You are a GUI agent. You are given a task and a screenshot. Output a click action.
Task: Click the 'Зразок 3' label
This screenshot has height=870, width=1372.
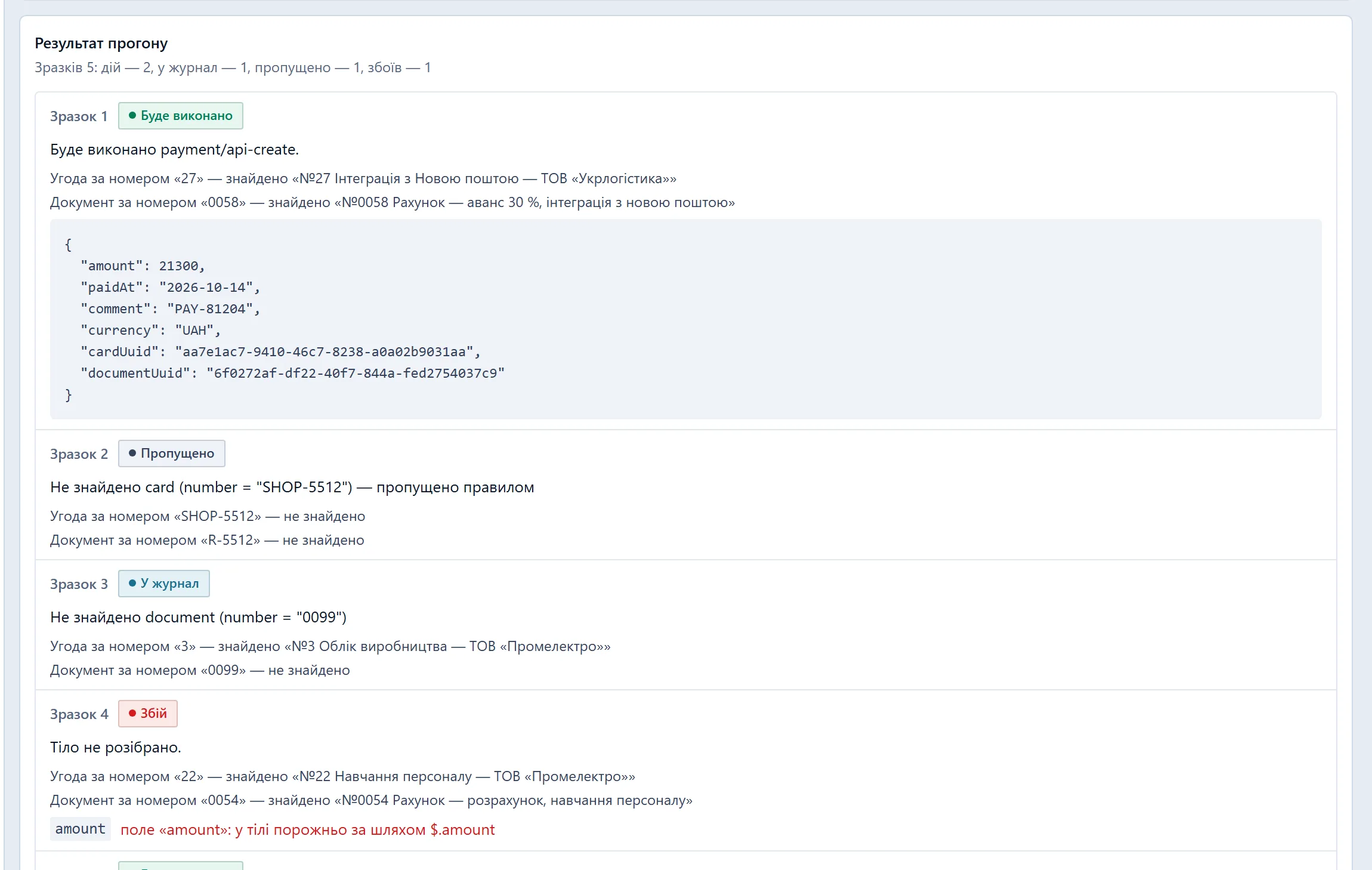[x=79, y=584]
